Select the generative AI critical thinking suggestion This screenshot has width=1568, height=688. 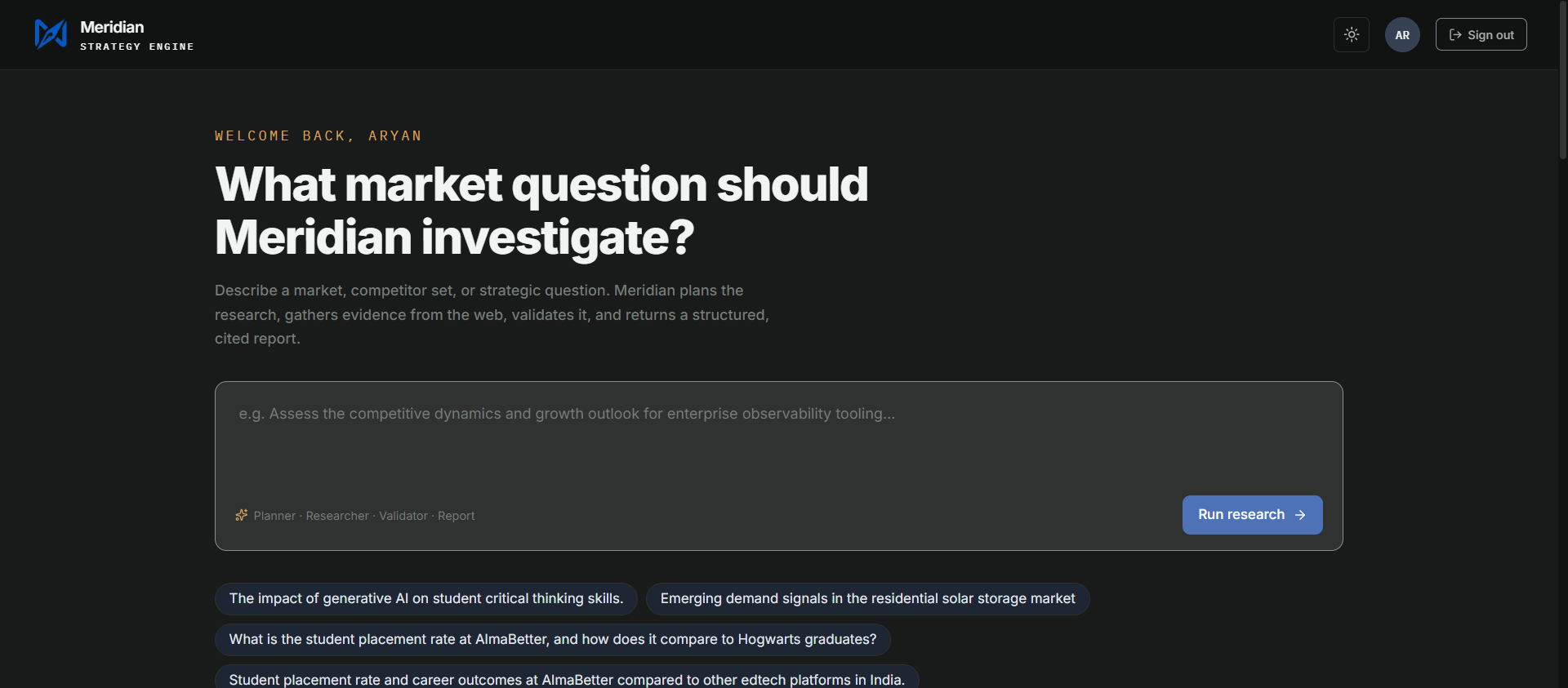point(425,599)
